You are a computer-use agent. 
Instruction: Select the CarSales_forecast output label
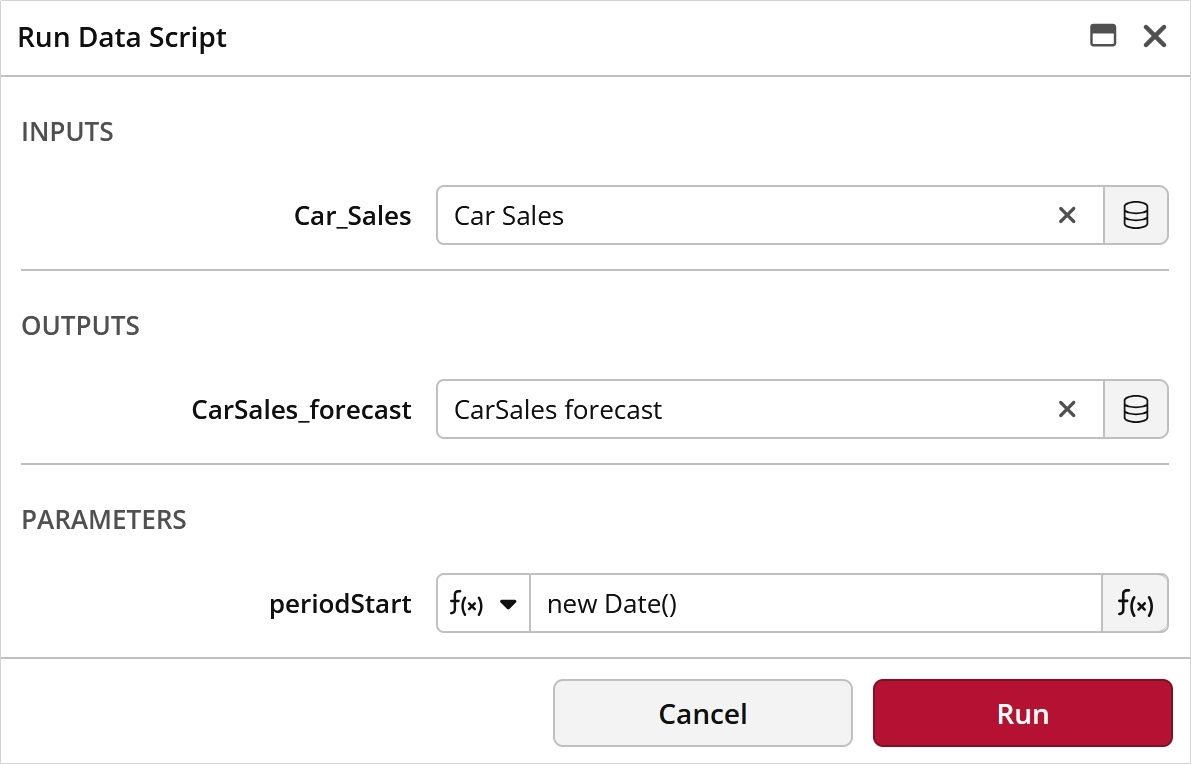tap(302, 410)
